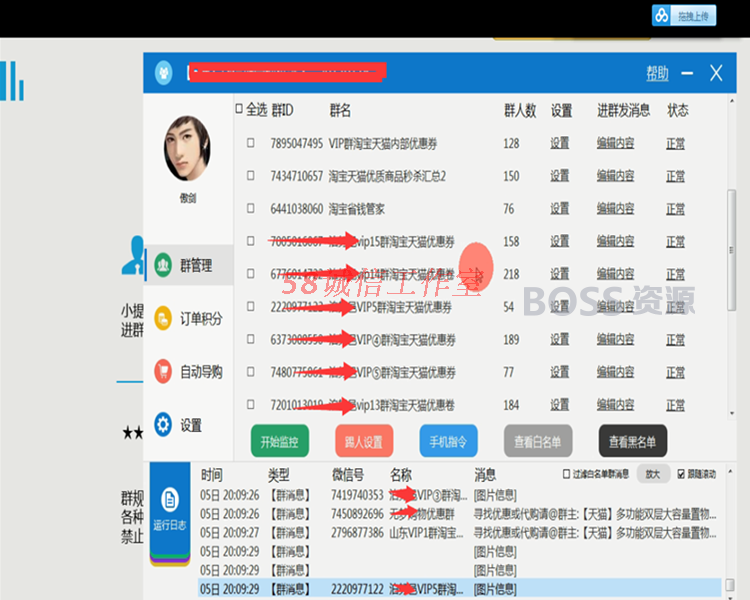Click the cloud upload icon at top right
Viewport: 750px width, 600px height.
click(x=662, y=16)
